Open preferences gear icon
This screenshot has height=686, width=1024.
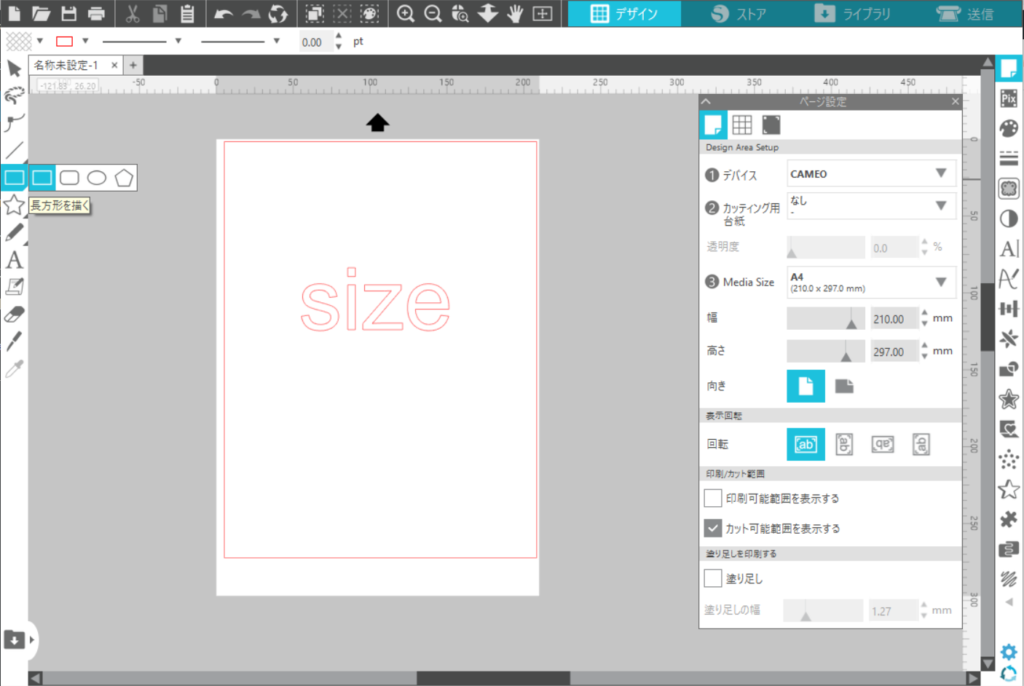tap(1008, 651)
